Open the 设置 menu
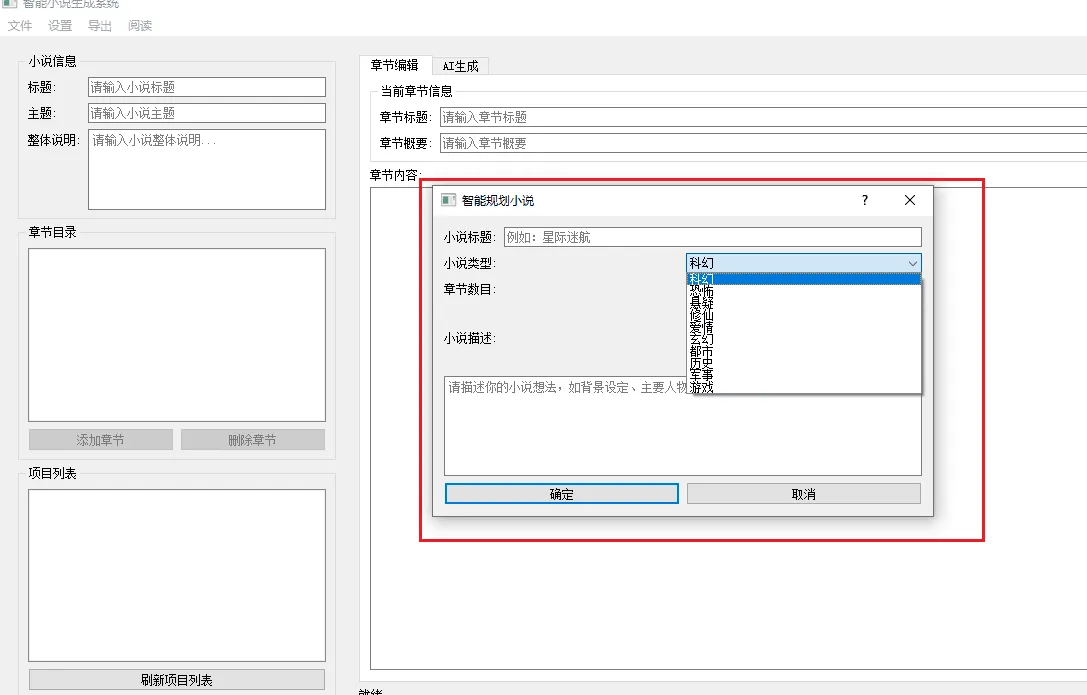Image resolution: width=1087 pixels, height=695 pixels. [60, 25]
